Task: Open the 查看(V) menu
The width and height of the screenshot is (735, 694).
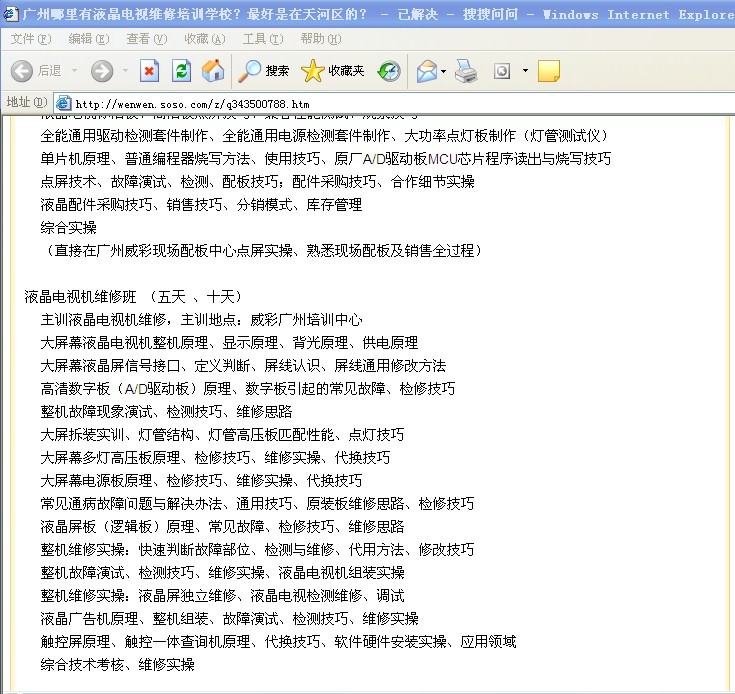Action: point(146,39)
